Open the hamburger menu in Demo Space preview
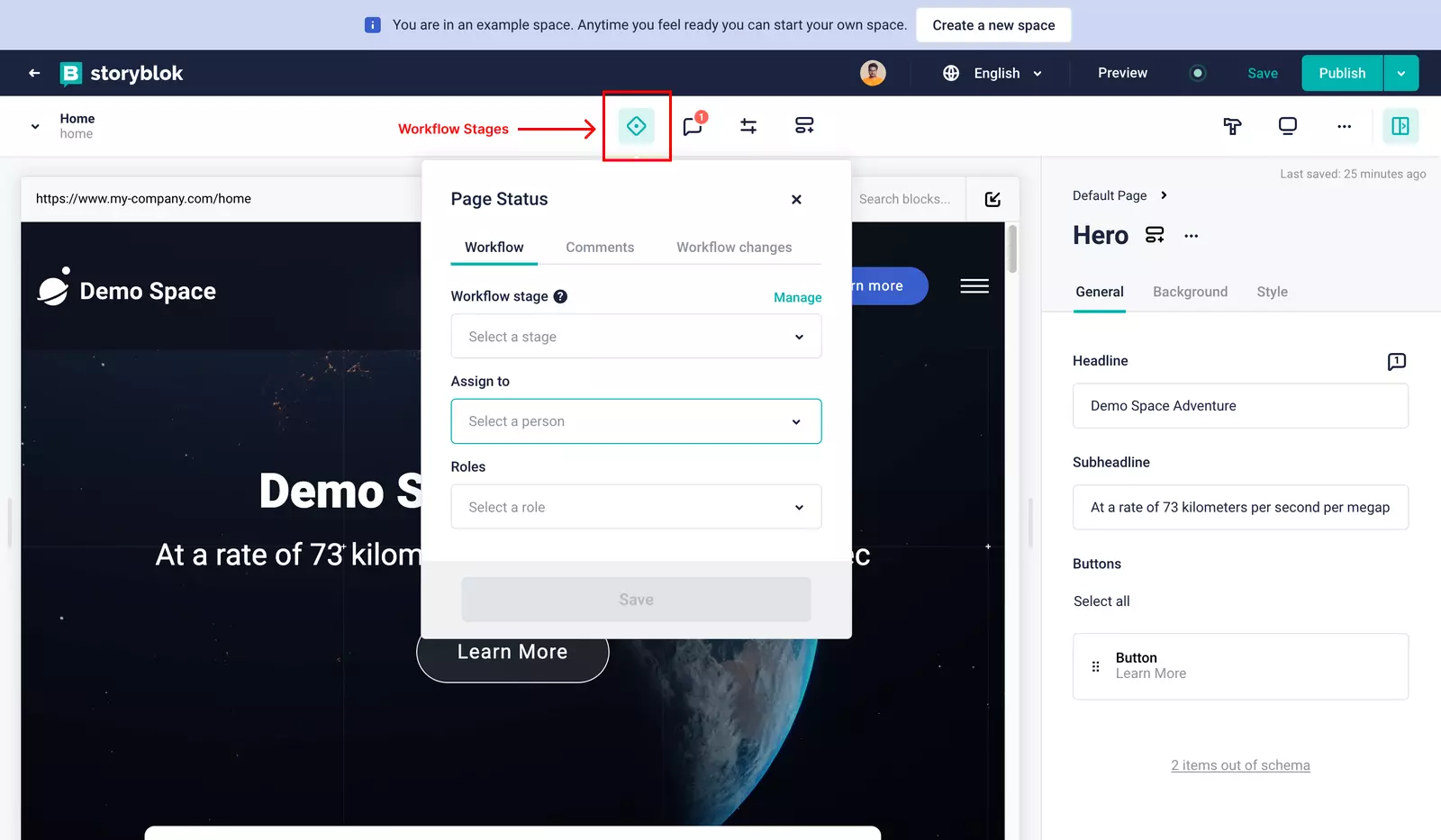1441x840 pixels. pos(974,286)
